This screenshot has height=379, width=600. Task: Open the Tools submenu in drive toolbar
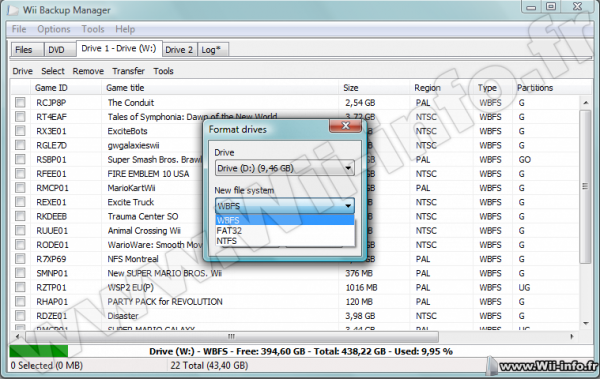(163, 71)
